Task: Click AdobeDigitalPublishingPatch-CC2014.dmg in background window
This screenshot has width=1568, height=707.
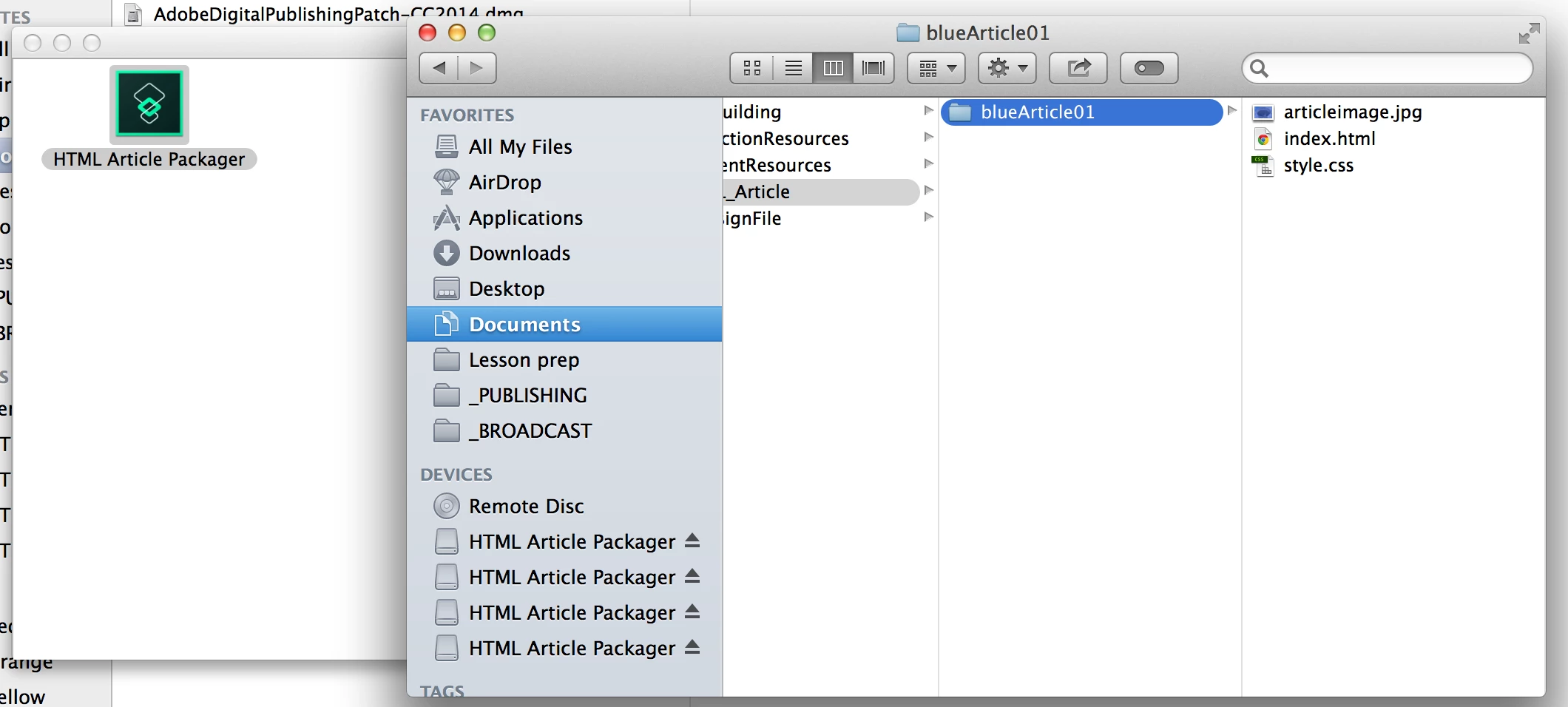Action: (x=338, y=13)
